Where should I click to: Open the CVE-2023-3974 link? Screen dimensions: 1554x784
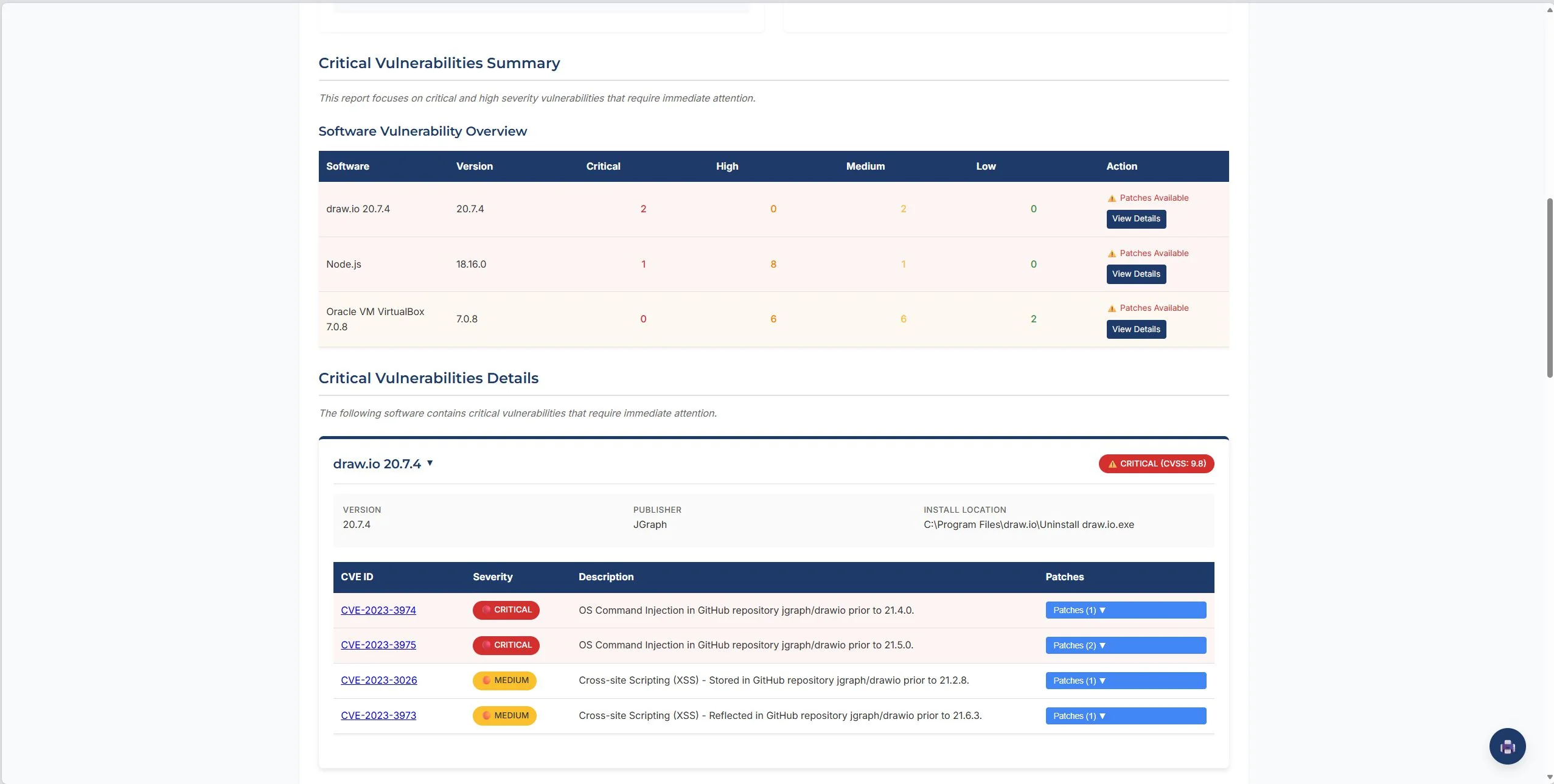click(x=378, y=610)
